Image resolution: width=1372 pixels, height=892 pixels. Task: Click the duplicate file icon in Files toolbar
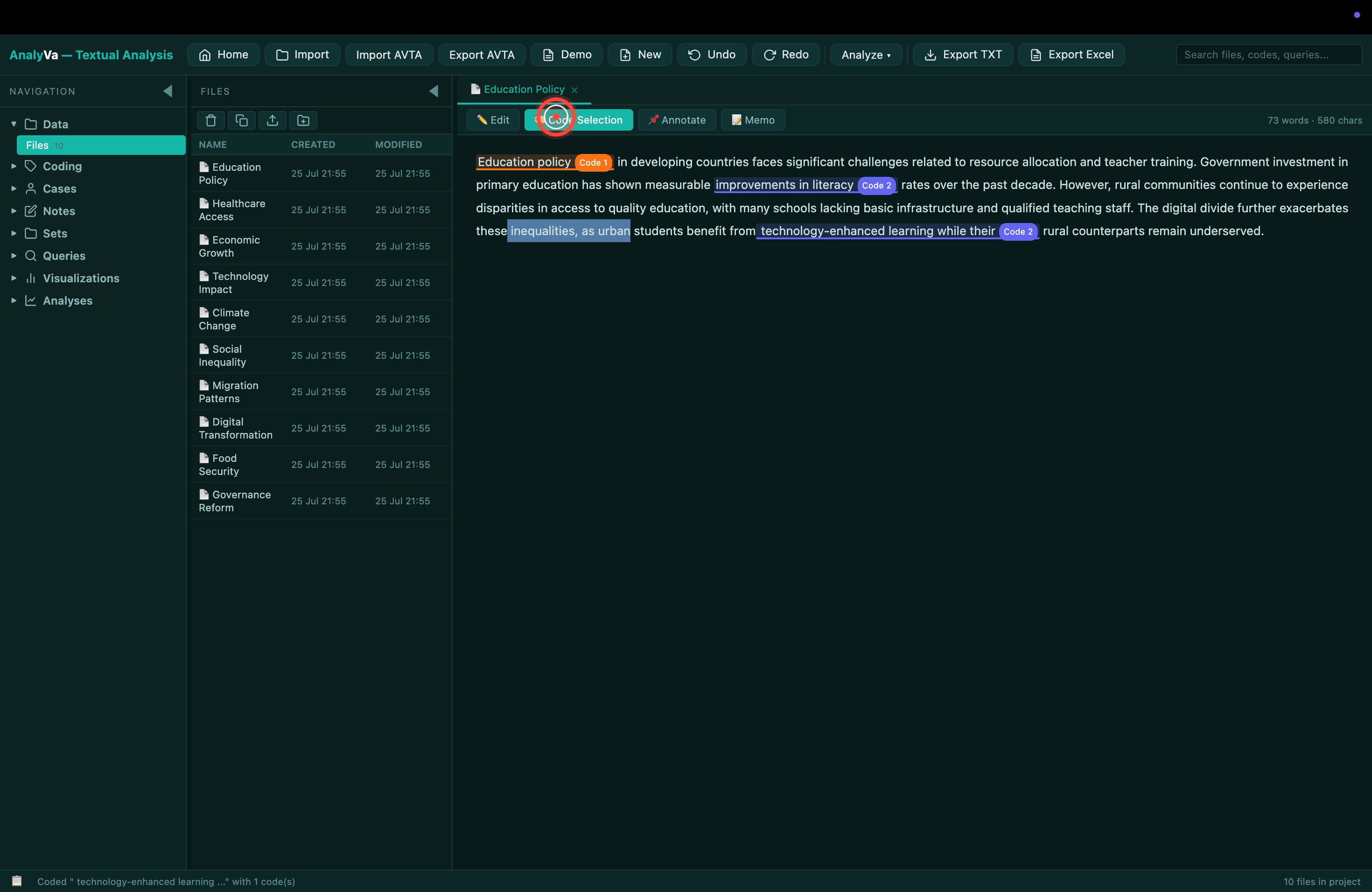click(x=242, y=120)
